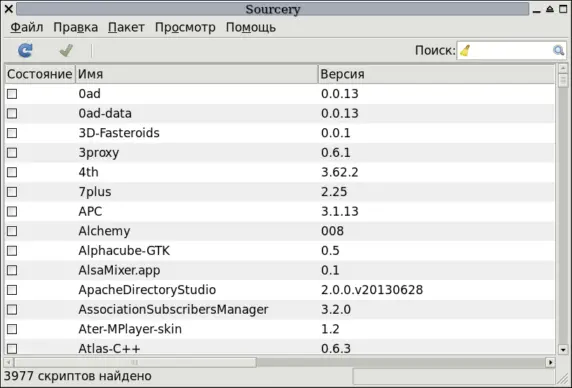
Task: Sort by the Состояние column header
Action: (40, 74)
